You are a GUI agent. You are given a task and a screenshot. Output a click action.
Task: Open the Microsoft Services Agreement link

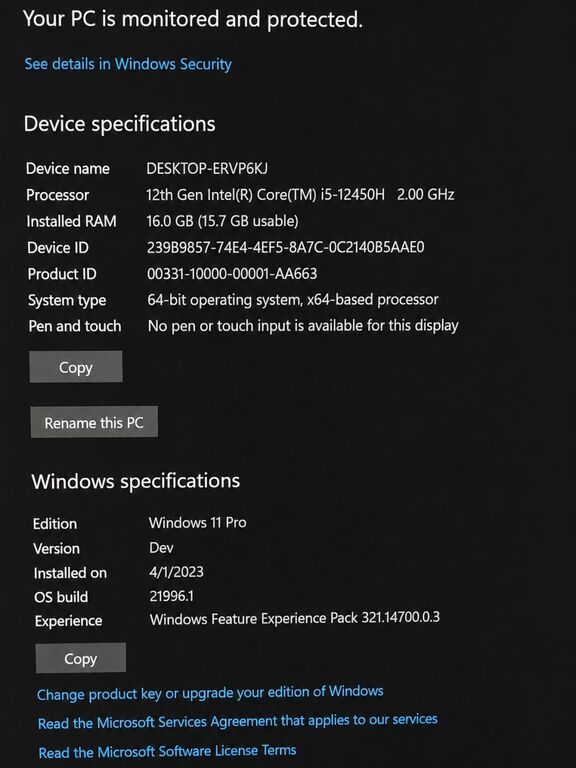tap(238, 721)
